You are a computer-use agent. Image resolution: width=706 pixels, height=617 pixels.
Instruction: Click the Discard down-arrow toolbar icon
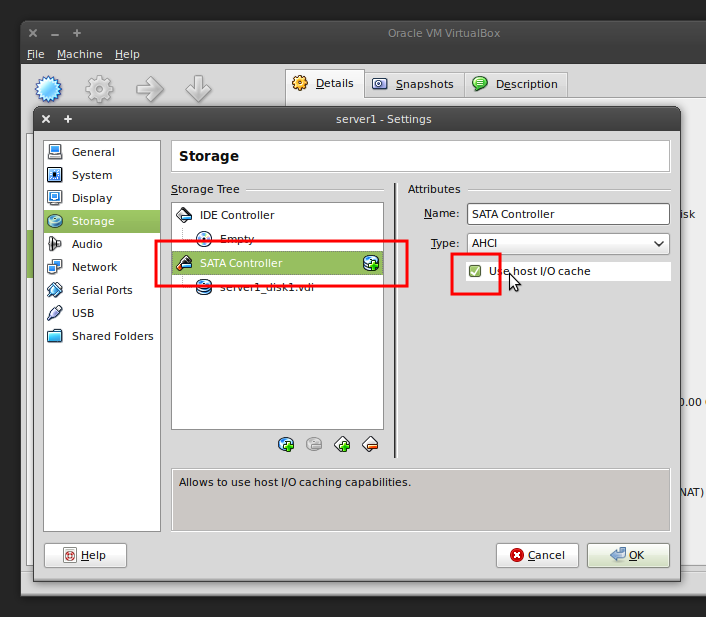198,89
